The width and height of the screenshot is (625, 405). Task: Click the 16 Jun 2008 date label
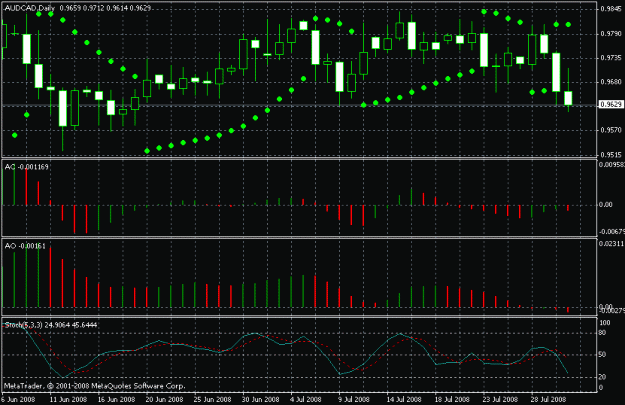(116, 399)
